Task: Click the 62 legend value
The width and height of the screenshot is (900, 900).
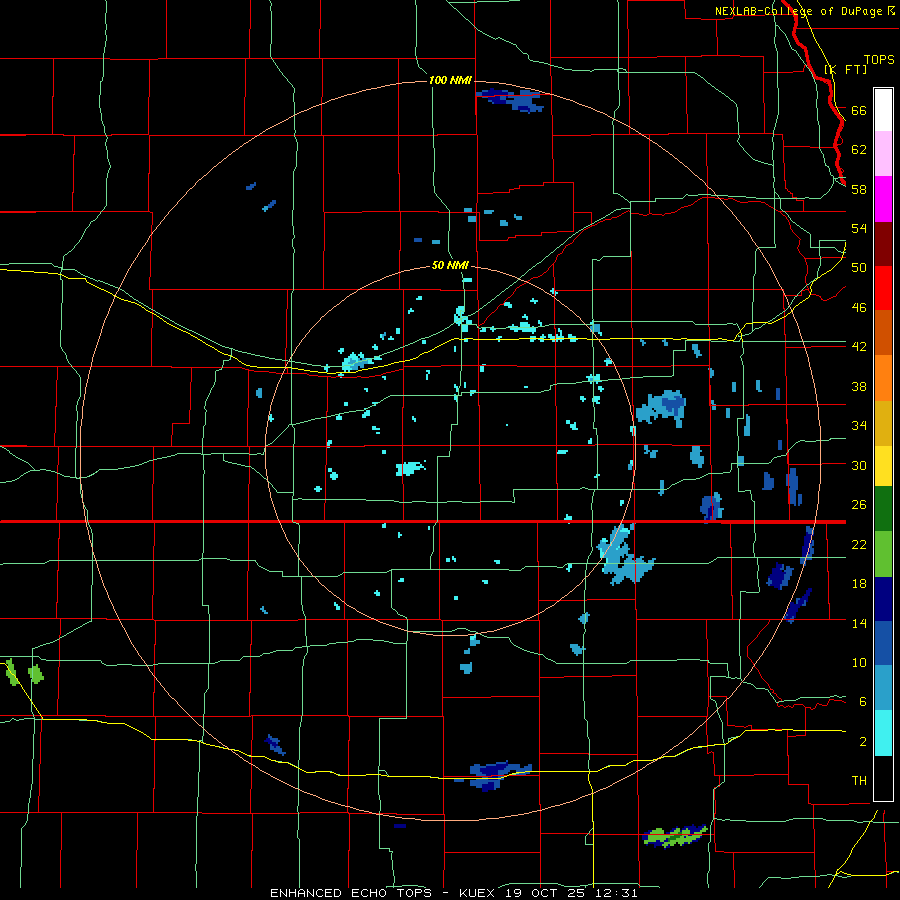Action: [859, 150]
